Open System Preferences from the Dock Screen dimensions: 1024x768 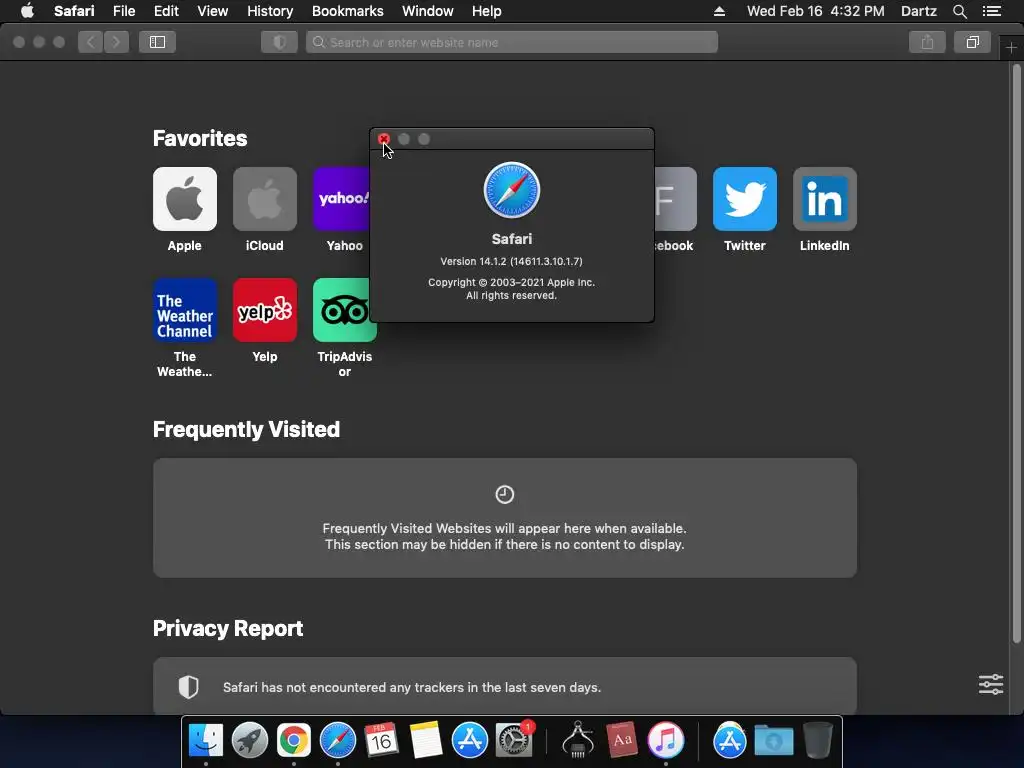[514, 741]
